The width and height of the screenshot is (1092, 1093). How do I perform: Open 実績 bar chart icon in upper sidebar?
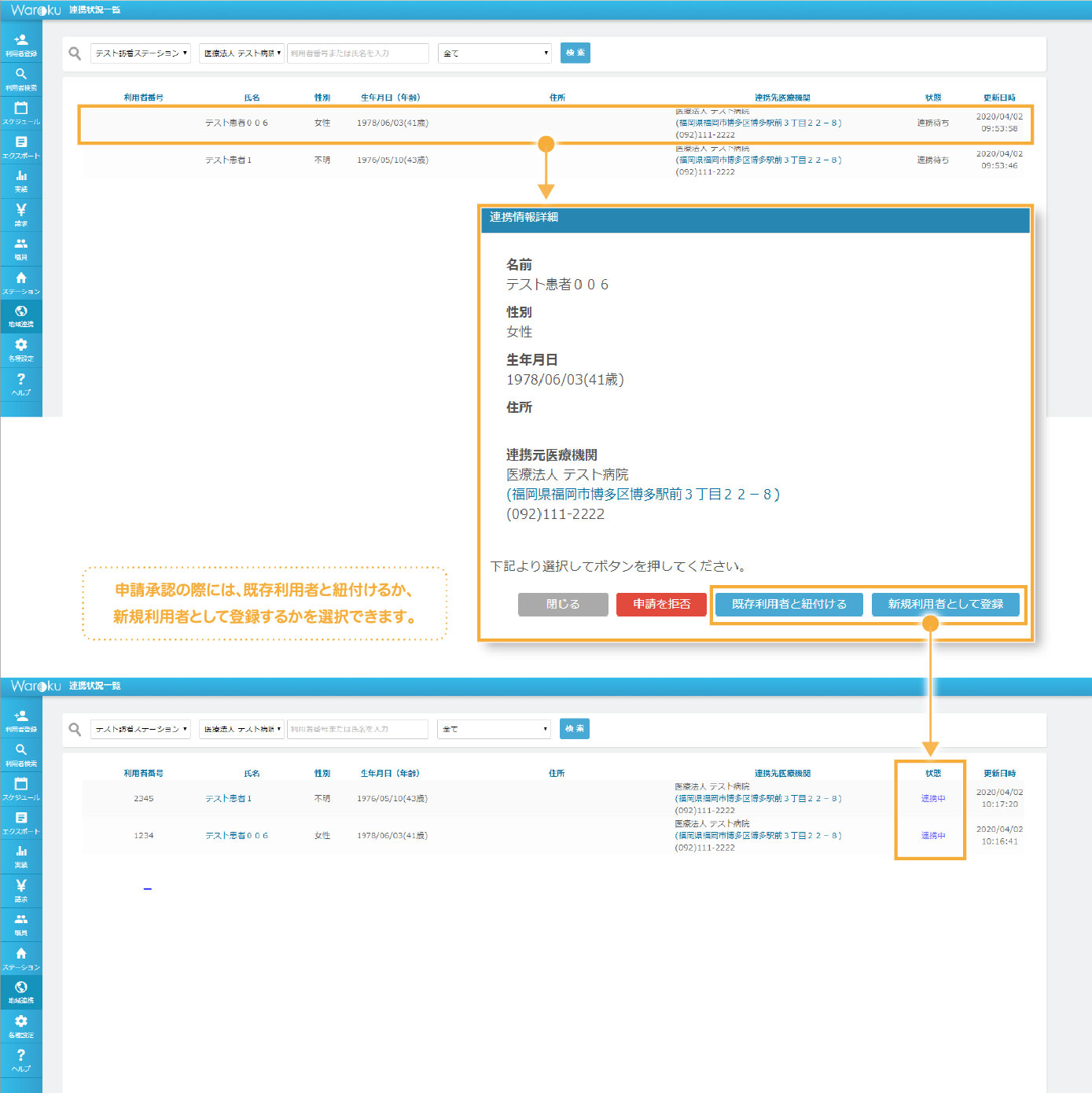[21, 180]
